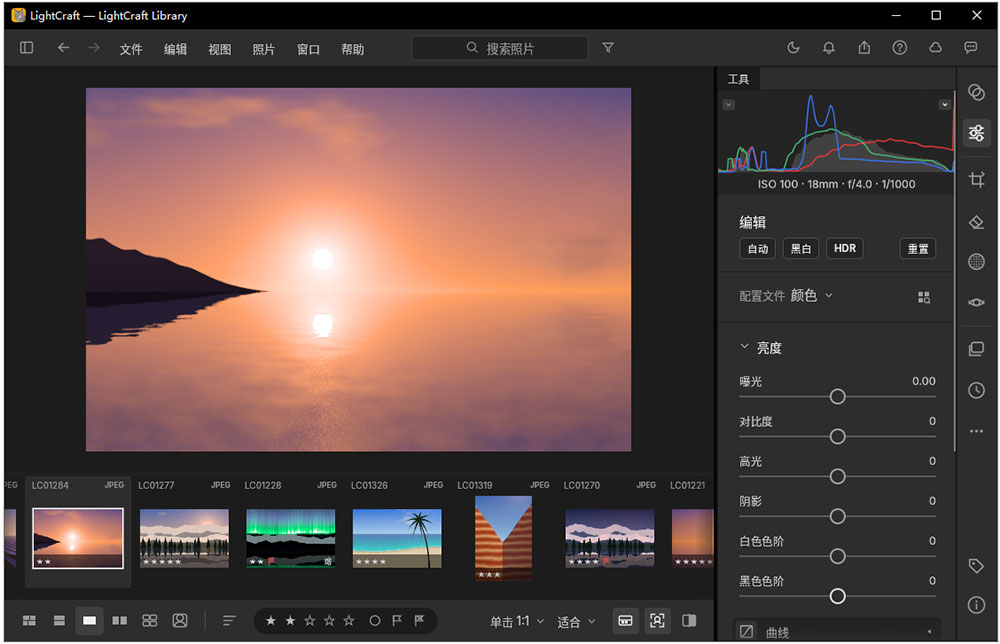Go back with the left arrow
The image size is (1000, 644).
point(63,48)
